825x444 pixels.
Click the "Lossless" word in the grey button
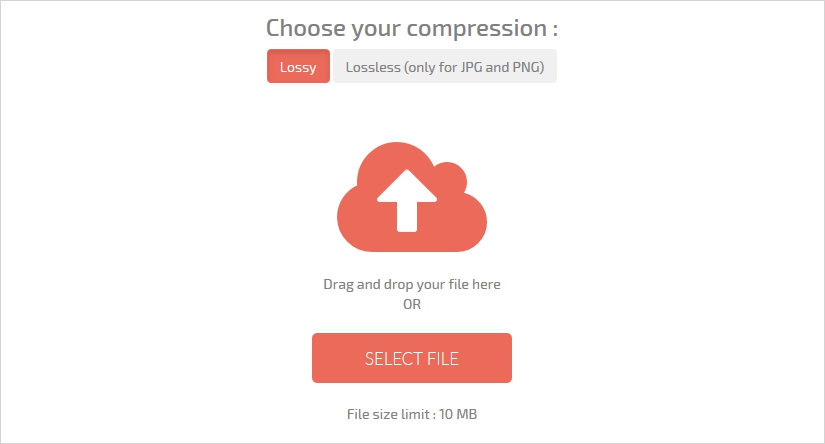[373, 68]
